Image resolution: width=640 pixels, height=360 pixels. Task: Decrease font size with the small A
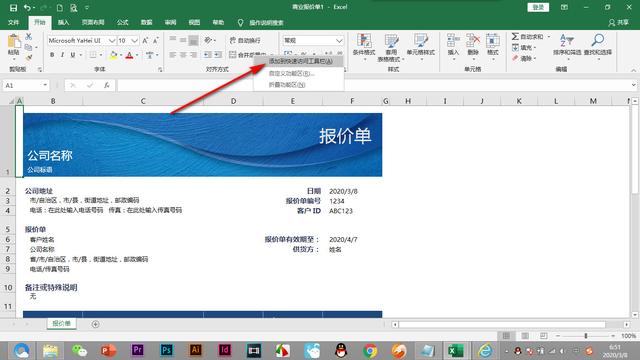coord(156,40)
